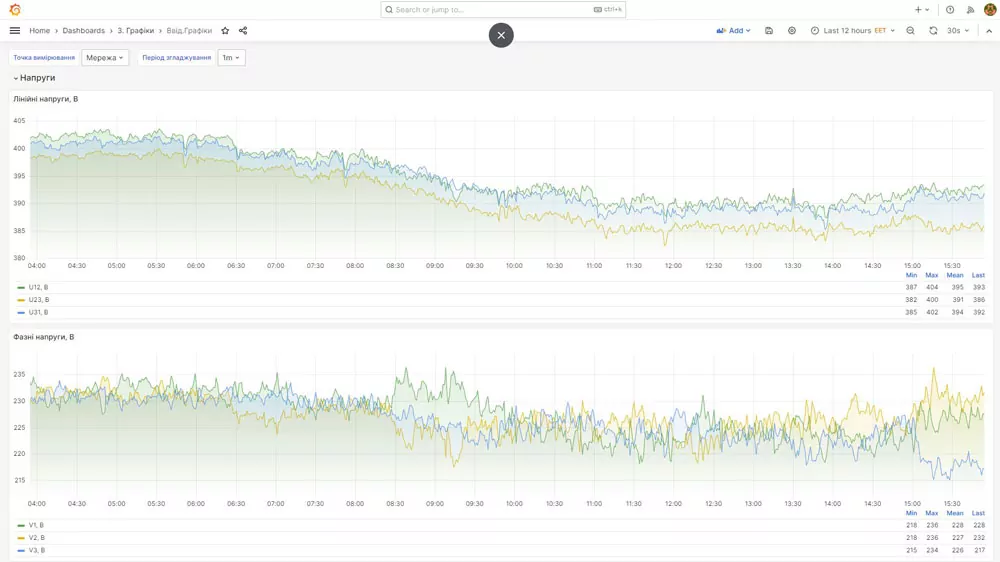Screen dimensions: 1000x562
Task: Change V3 blue series color swatch
Action: 21,551
